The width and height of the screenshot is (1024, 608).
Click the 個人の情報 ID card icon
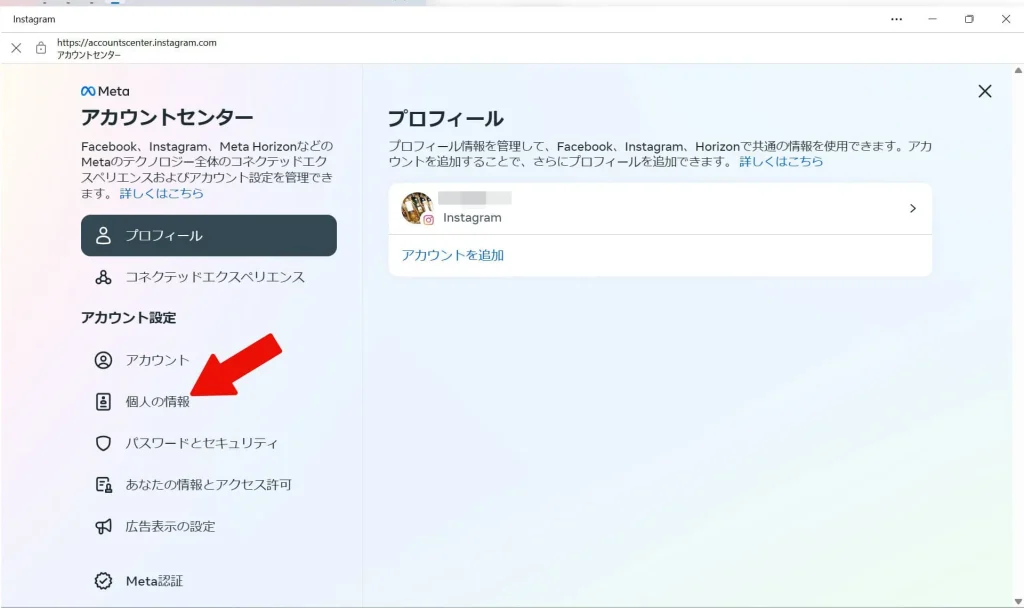click(103, 402)
